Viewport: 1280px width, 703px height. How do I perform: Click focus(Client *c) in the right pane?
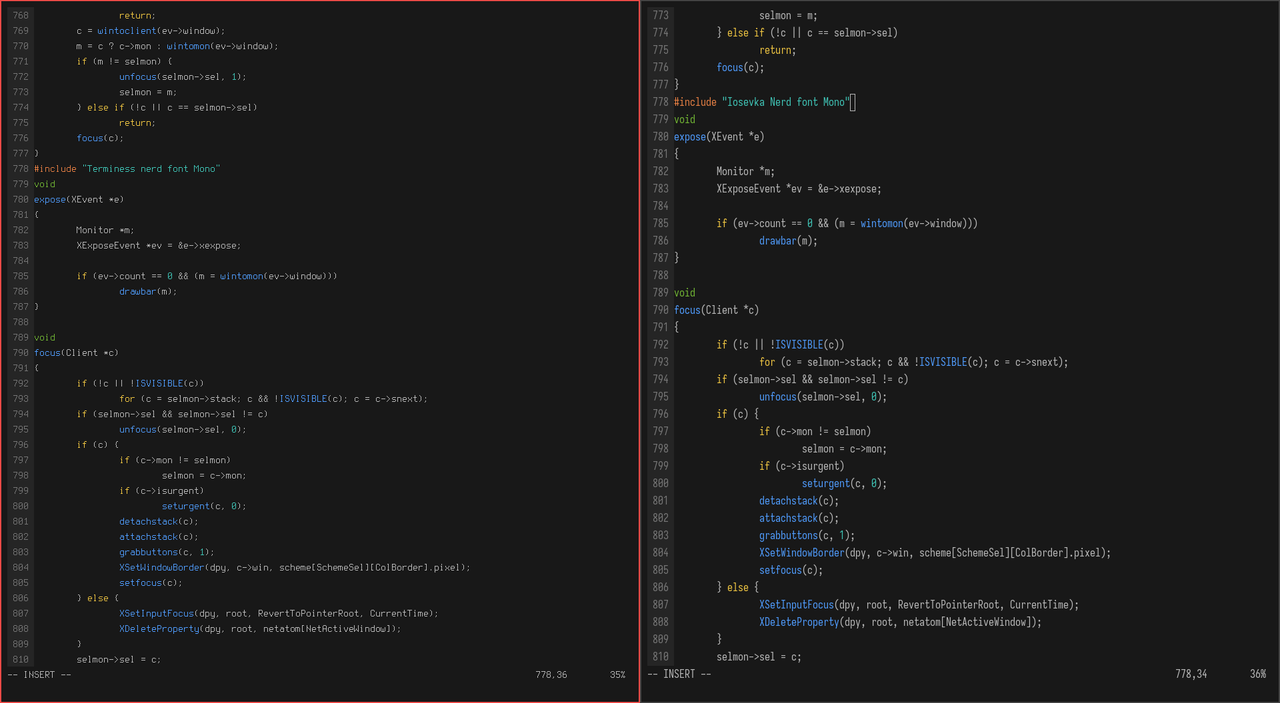tap(717, 310)
